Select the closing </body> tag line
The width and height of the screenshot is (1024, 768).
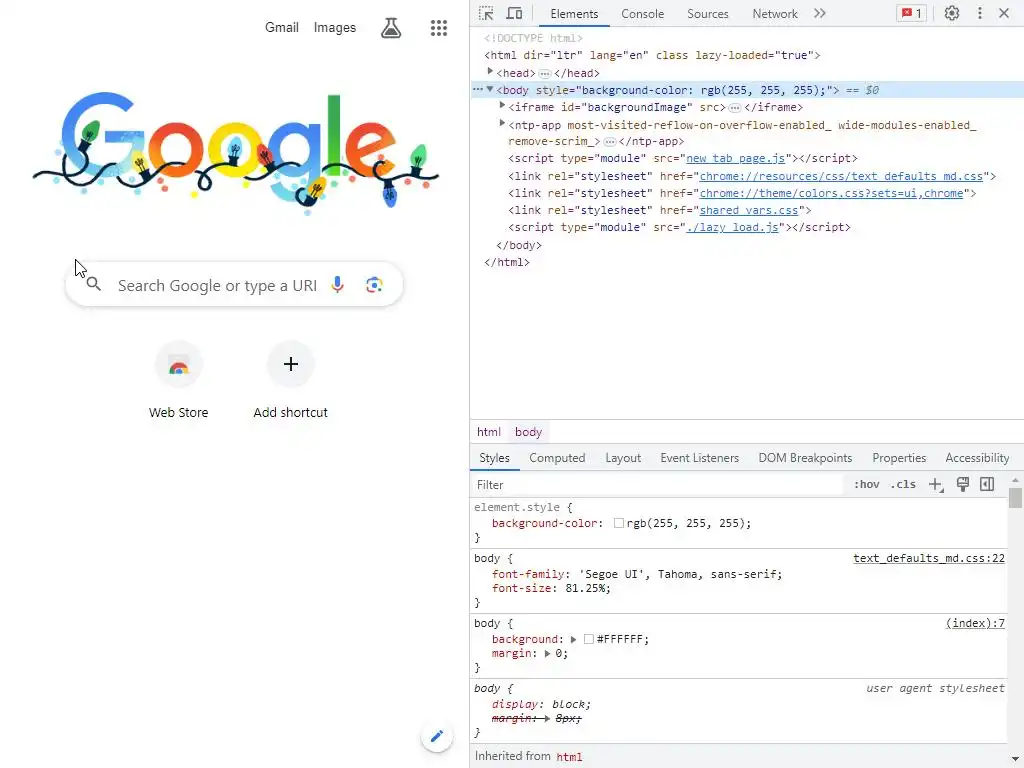pyautogui.click(x=519, y=246)
